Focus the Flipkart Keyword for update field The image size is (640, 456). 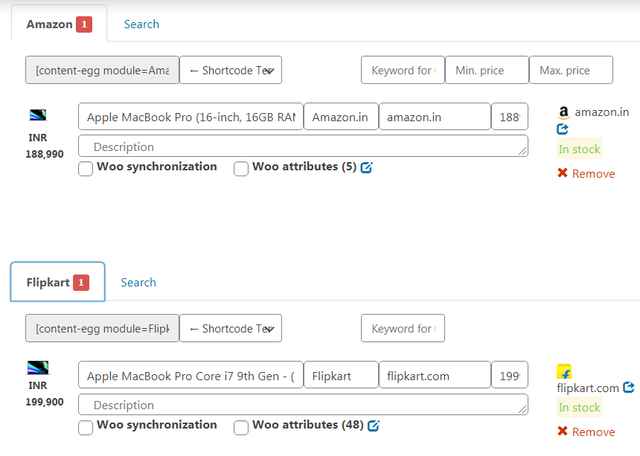(403, 328)
